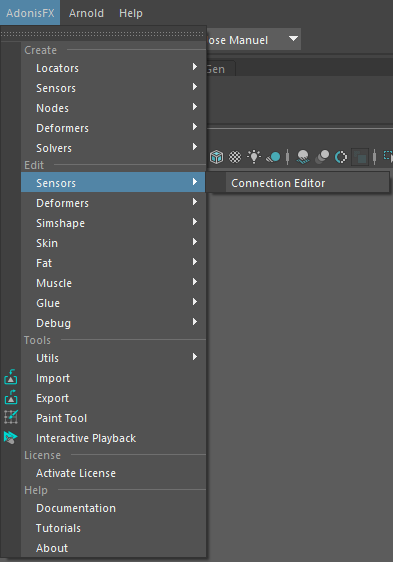
Task: Start Interactive Playback
Action: point(113,439)
